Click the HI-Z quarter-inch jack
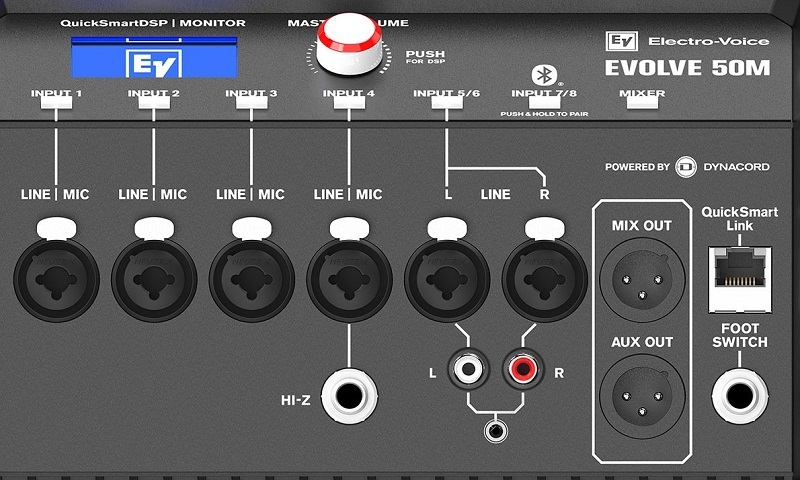 click(x=349, y=396)
